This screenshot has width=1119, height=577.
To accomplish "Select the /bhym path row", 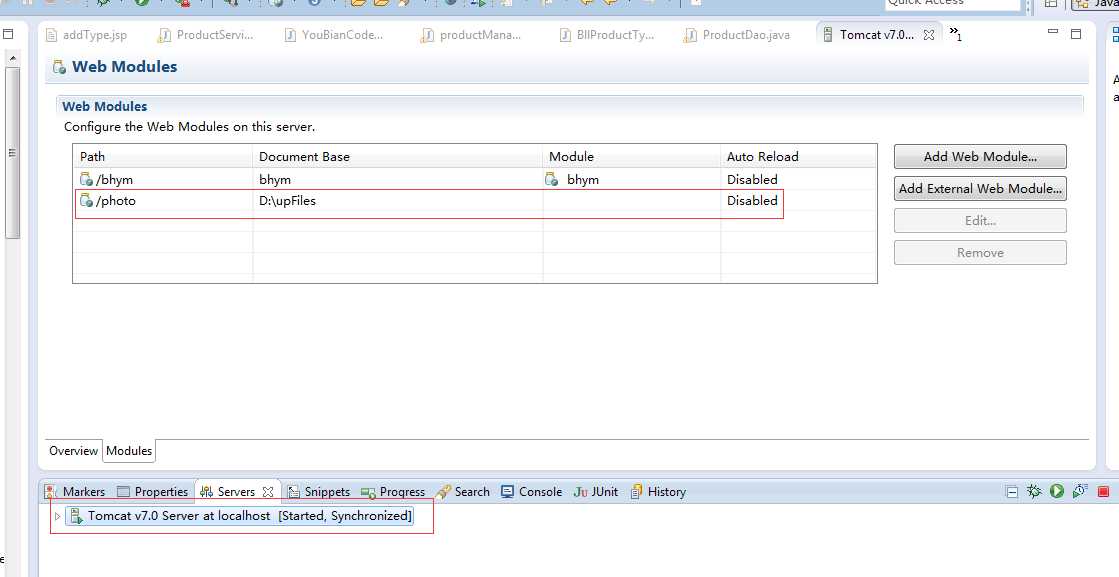I will coord(475,179).
